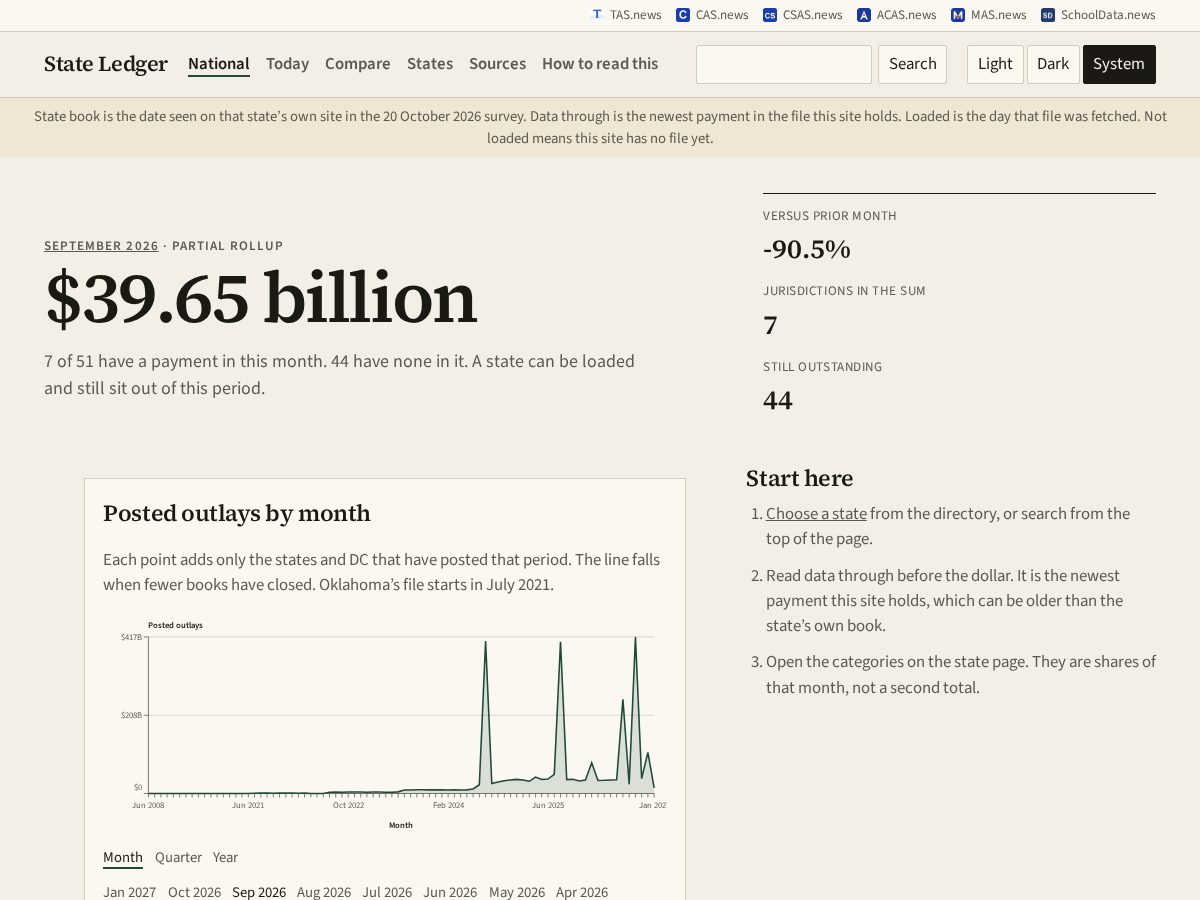This screenshot has height=900, width=1200.
Task: Open How to read this page
Action: click(600, 64)
